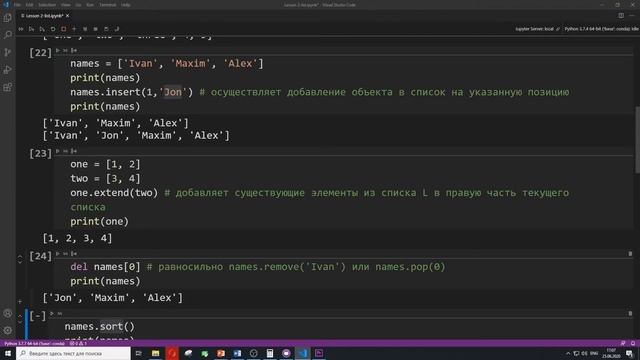
Task: Run cell 23 with its play icon
Action: click(58, 151)
